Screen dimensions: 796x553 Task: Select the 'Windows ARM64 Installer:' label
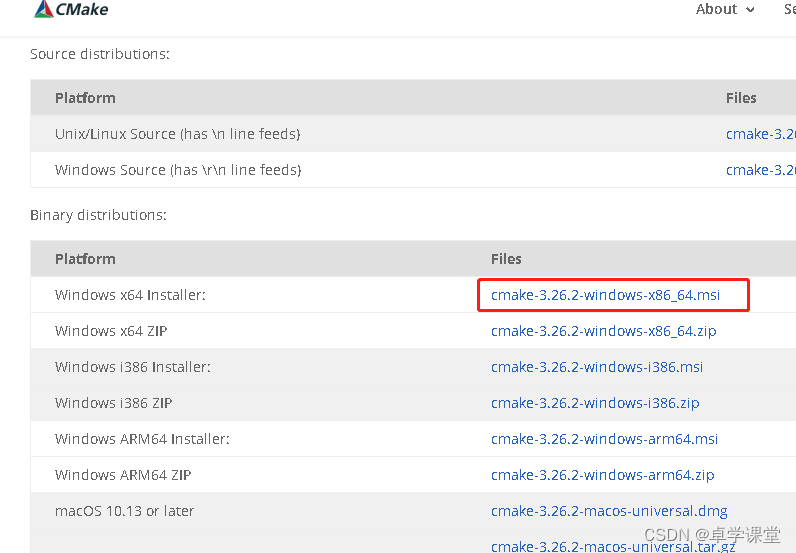142,439
